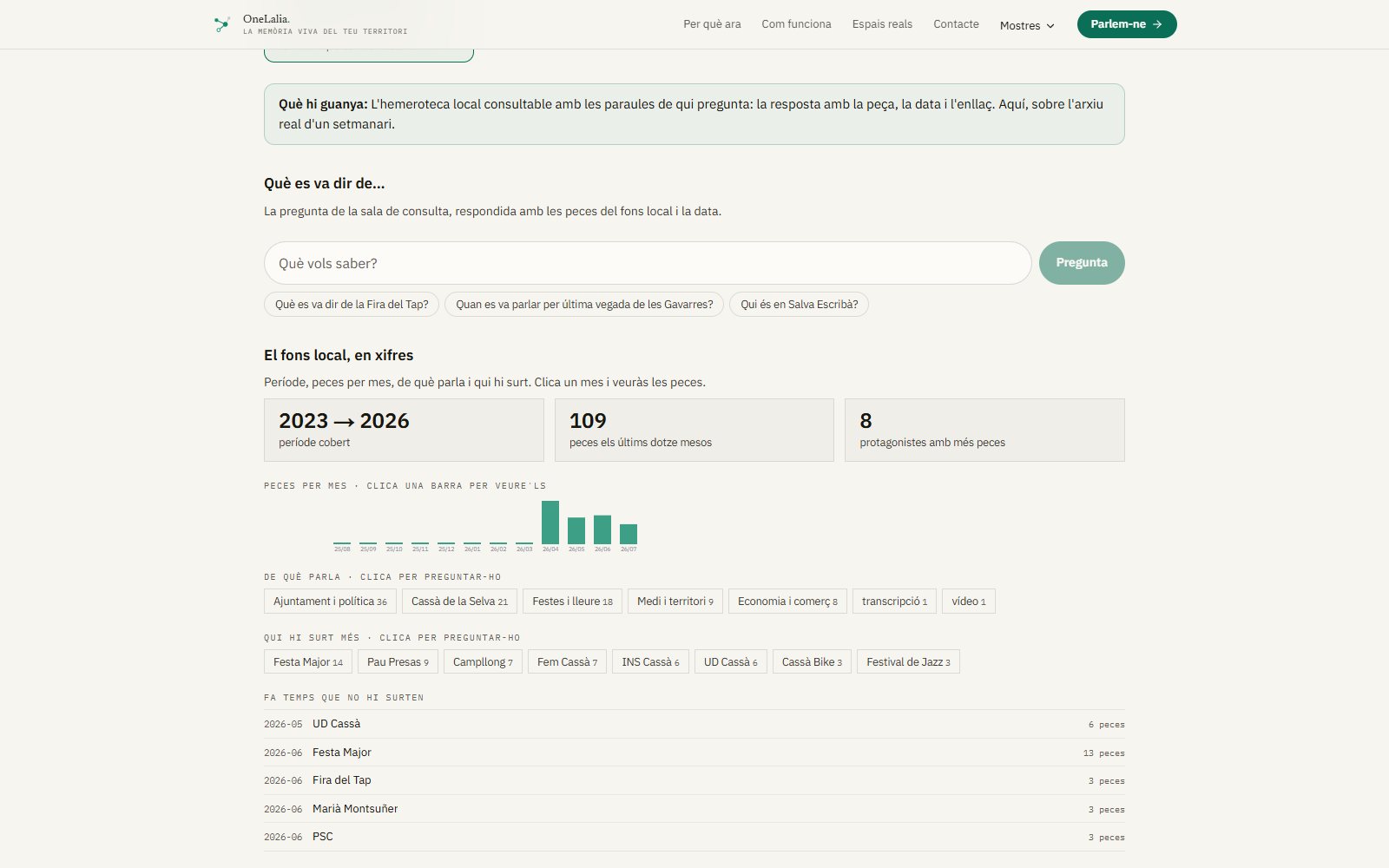Click the 109 peces stat card
The image size is (1389, 868).
click(x=694, y=430)
